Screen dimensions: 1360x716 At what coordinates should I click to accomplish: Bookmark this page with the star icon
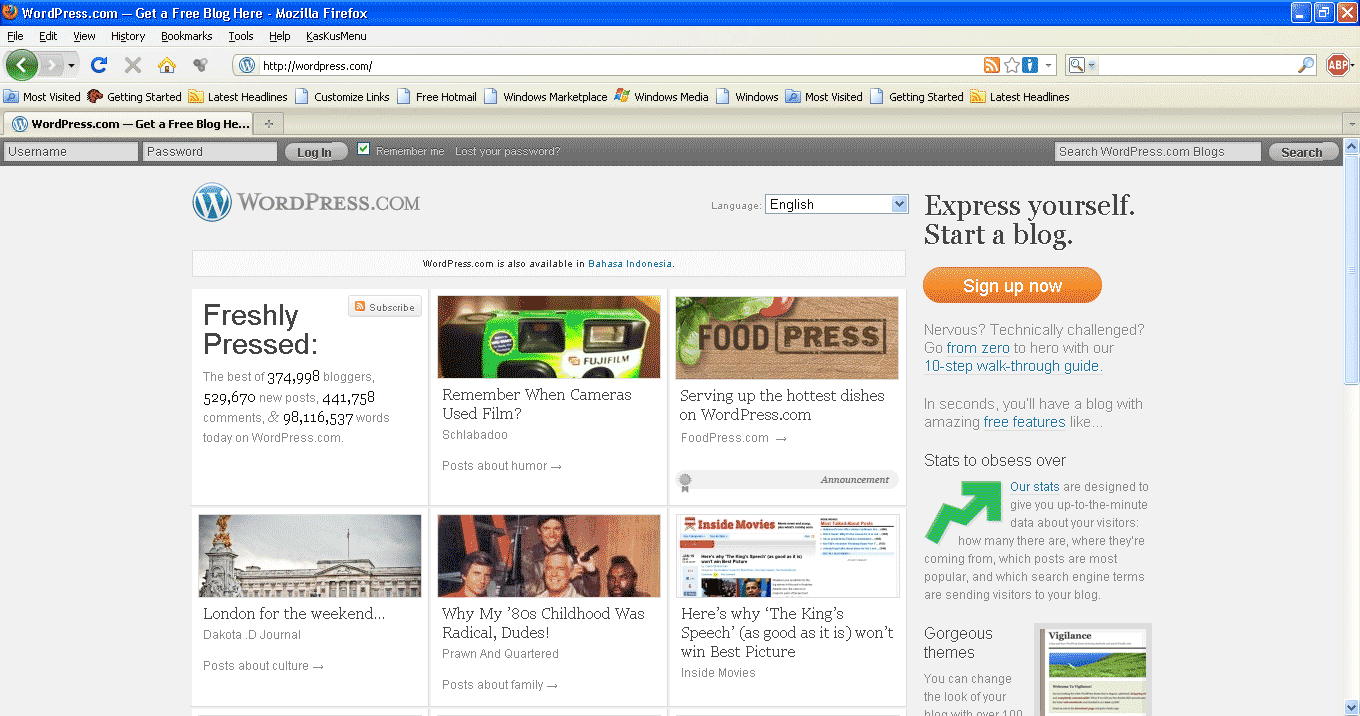coord(1011,65)
